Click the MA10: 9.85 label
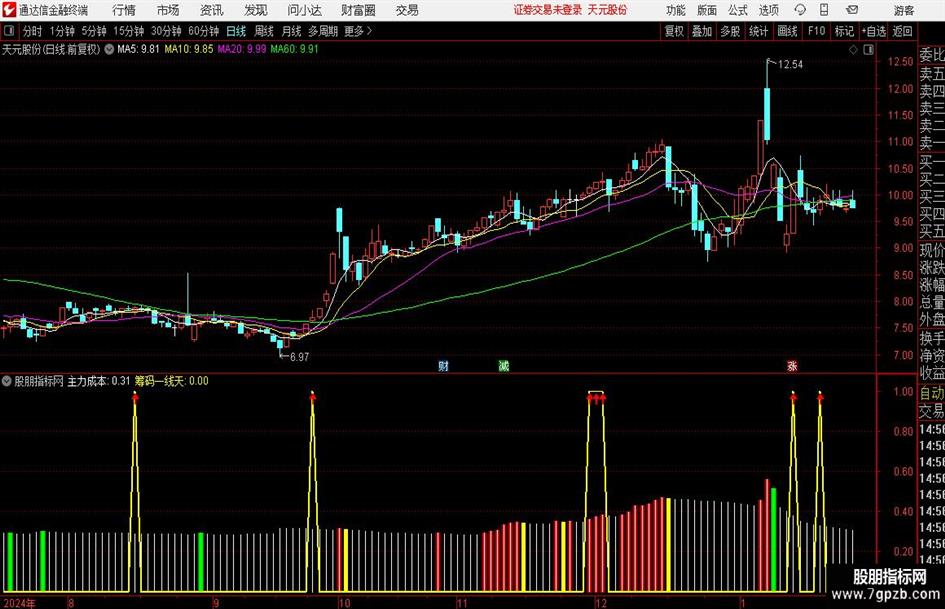 click(189, 49)
